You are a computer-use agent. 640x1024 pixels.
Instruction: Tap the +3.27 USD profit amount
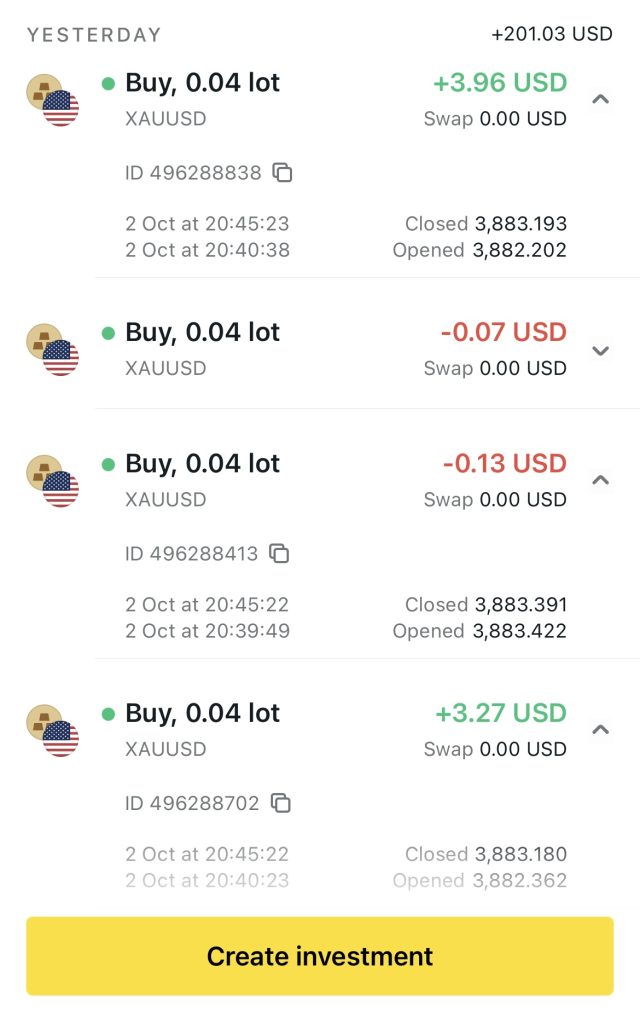500,713
